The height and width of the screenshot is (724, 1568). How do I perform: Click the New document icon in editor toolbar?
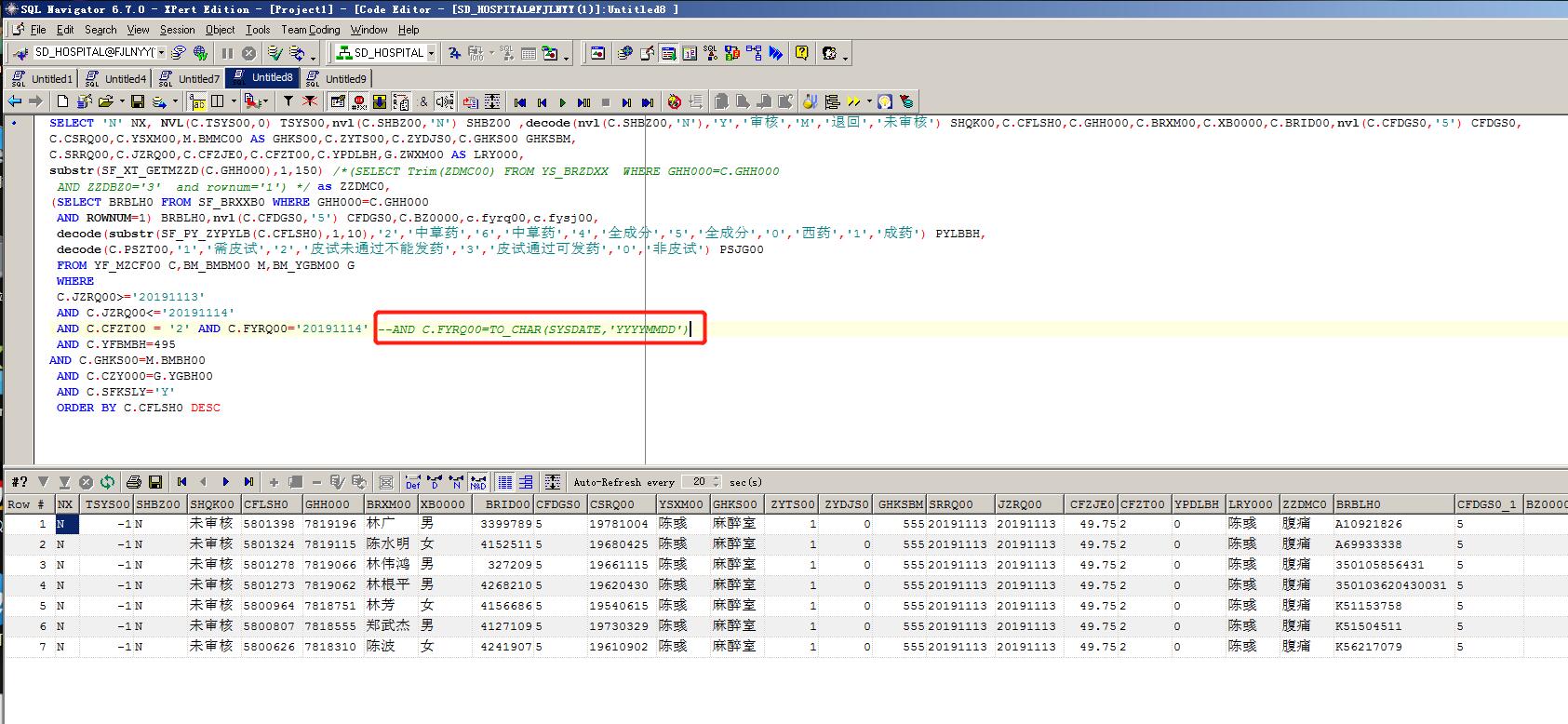(x=62, y=101)
